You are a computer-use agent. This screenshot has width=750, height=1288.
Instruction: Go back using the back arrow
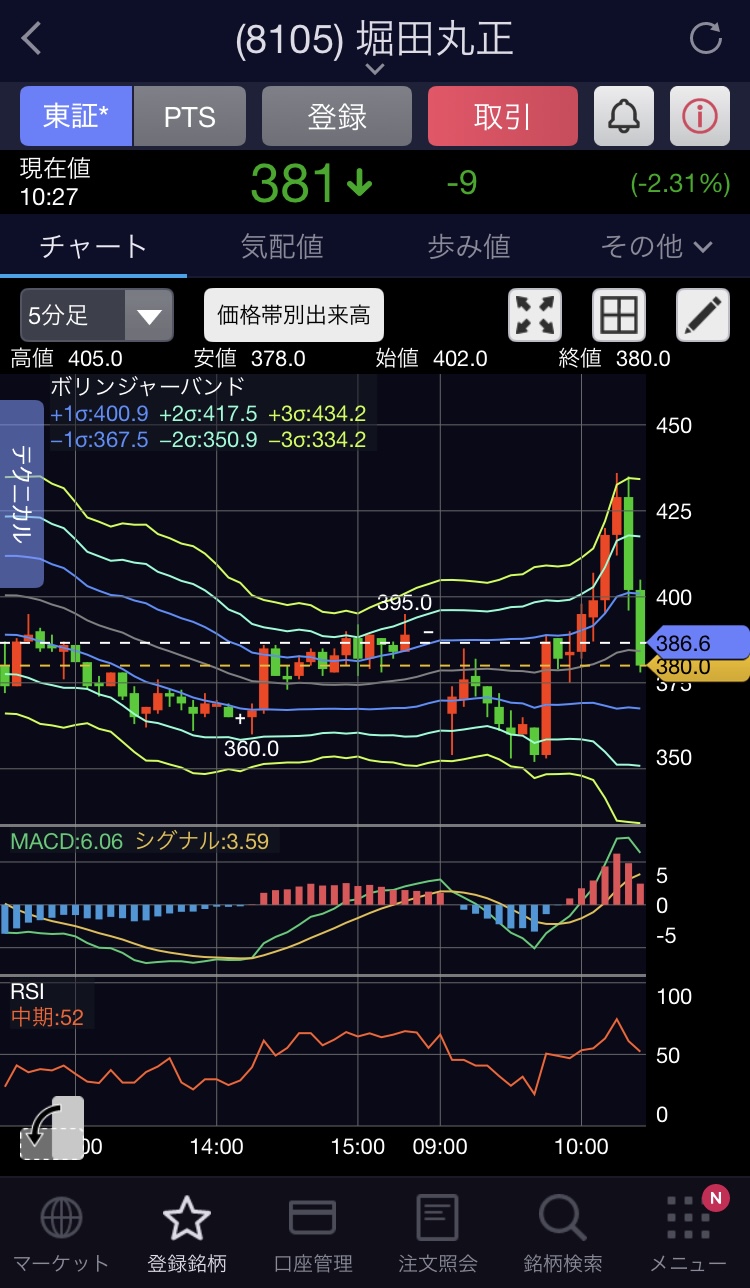pos(32,39)
